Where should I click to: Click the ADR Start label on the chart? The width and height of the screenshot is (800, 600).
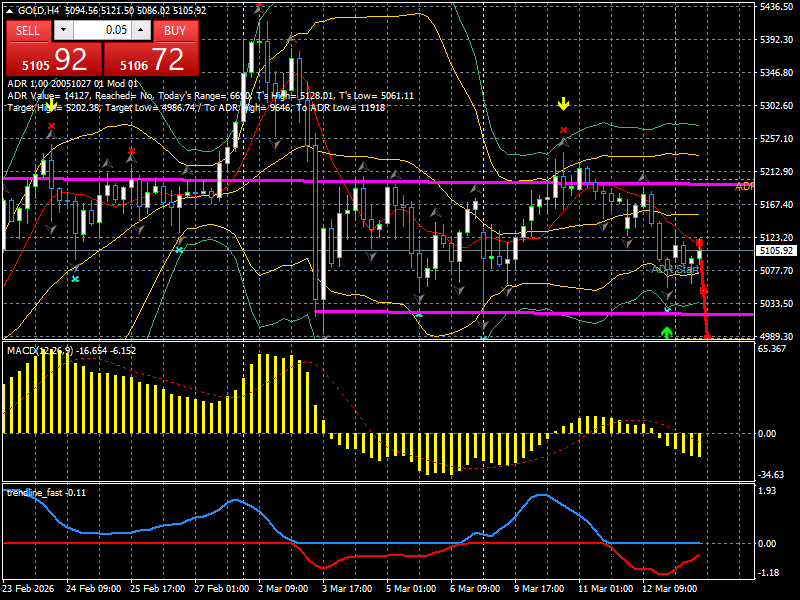pyautogui.click(x=674, y=269)
